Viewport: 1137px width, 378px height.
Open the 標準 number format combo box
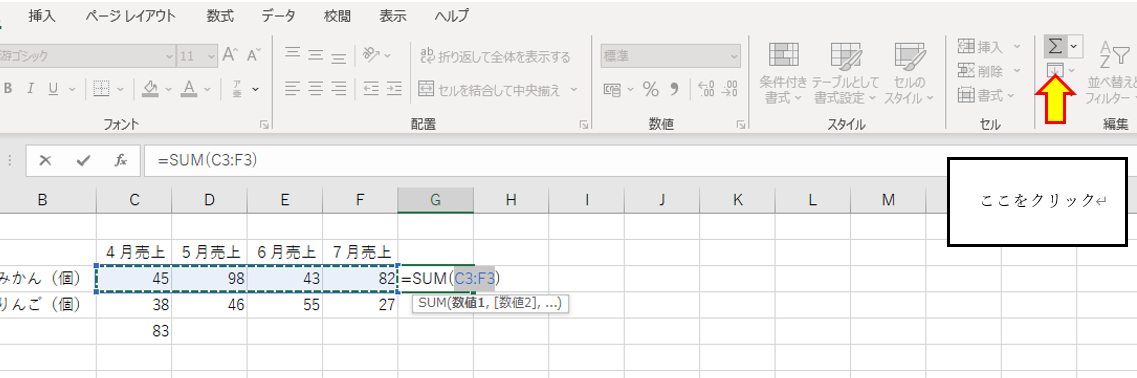(x=671, y=55)
